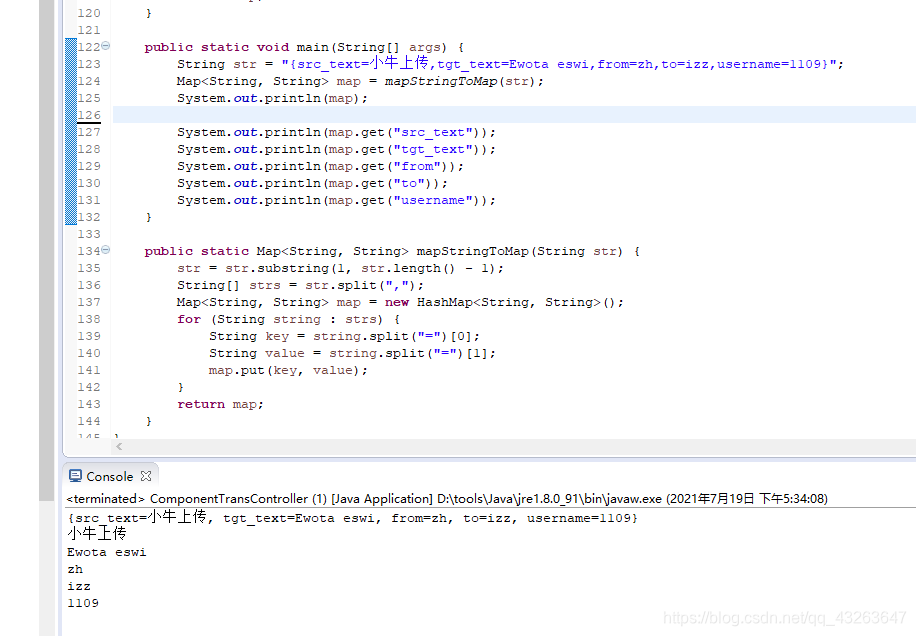Click the console output 小牛上传
This screenshot has height=636, width=916.
(96, 533)
